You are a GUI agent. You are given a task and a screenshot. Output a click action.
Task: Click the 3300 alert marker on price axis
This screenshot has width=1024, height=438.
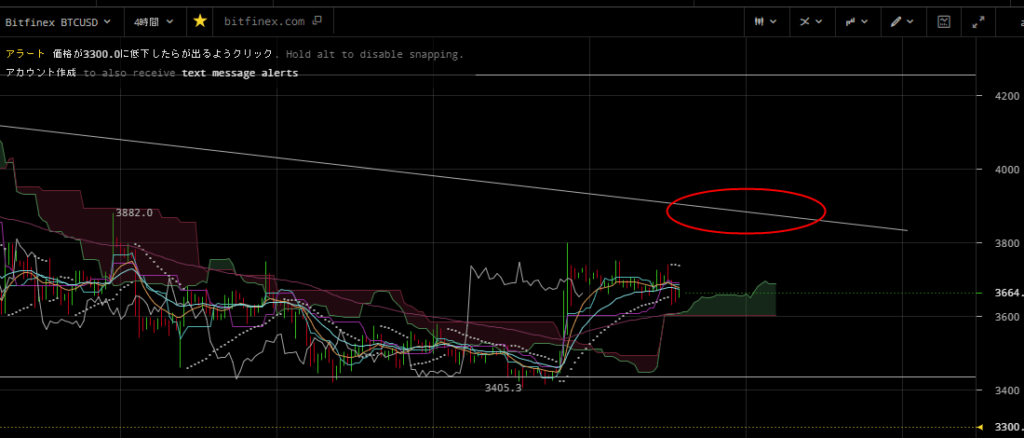[1000, 427]
